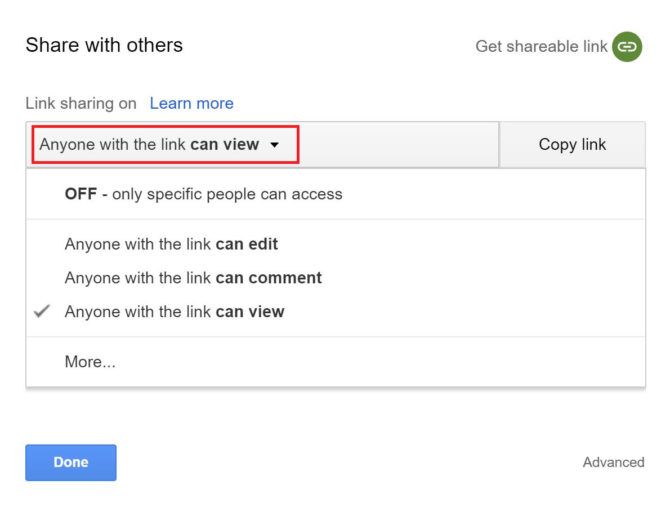Click the green shareable link icon
Viewport: 670px width, 507px height.
point(626,47)
